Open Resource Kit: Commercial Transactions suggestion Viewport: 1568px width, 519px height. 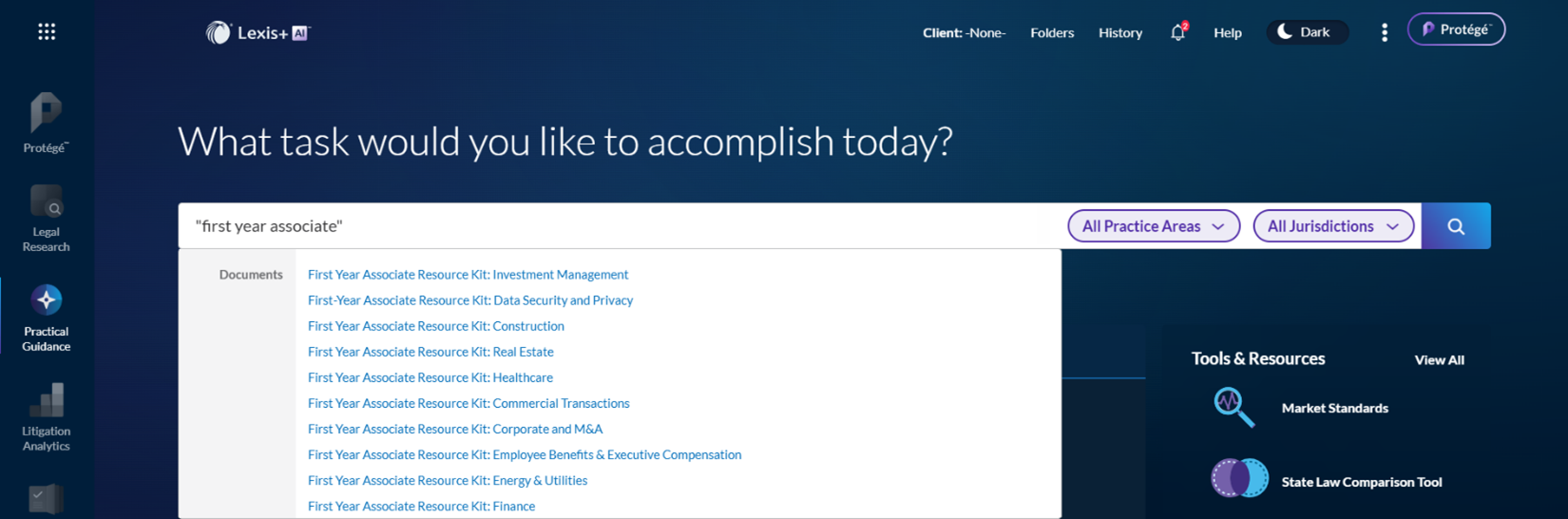tap(468, 403)
